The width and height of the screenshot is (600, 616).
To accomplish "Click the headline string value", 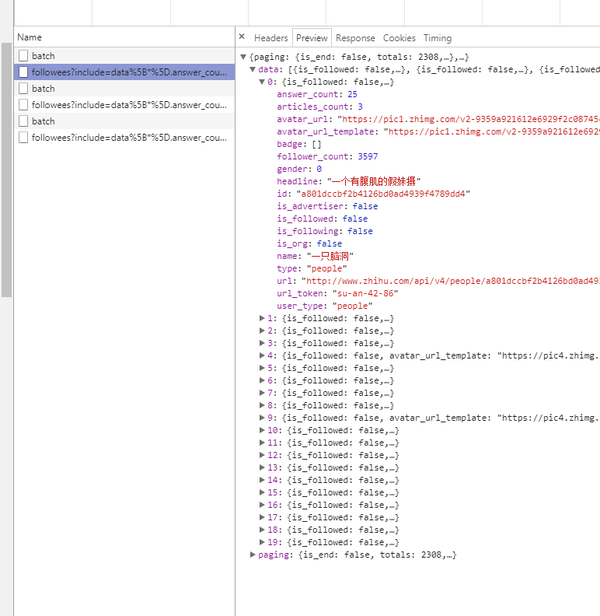I will [x=374, y=181].
